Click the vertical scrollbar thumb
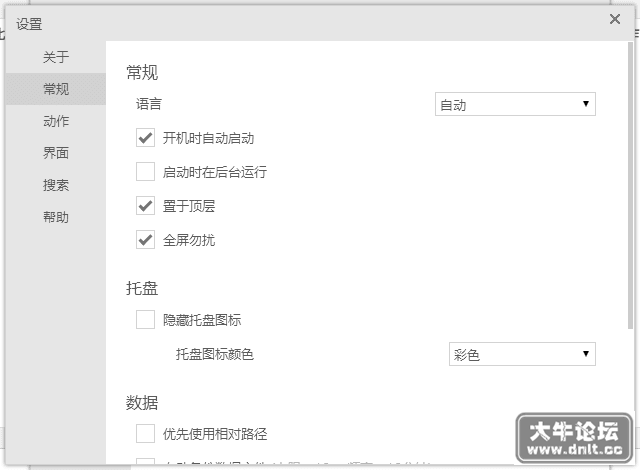This screenshot has width=640, height=470. coord(631,185)
